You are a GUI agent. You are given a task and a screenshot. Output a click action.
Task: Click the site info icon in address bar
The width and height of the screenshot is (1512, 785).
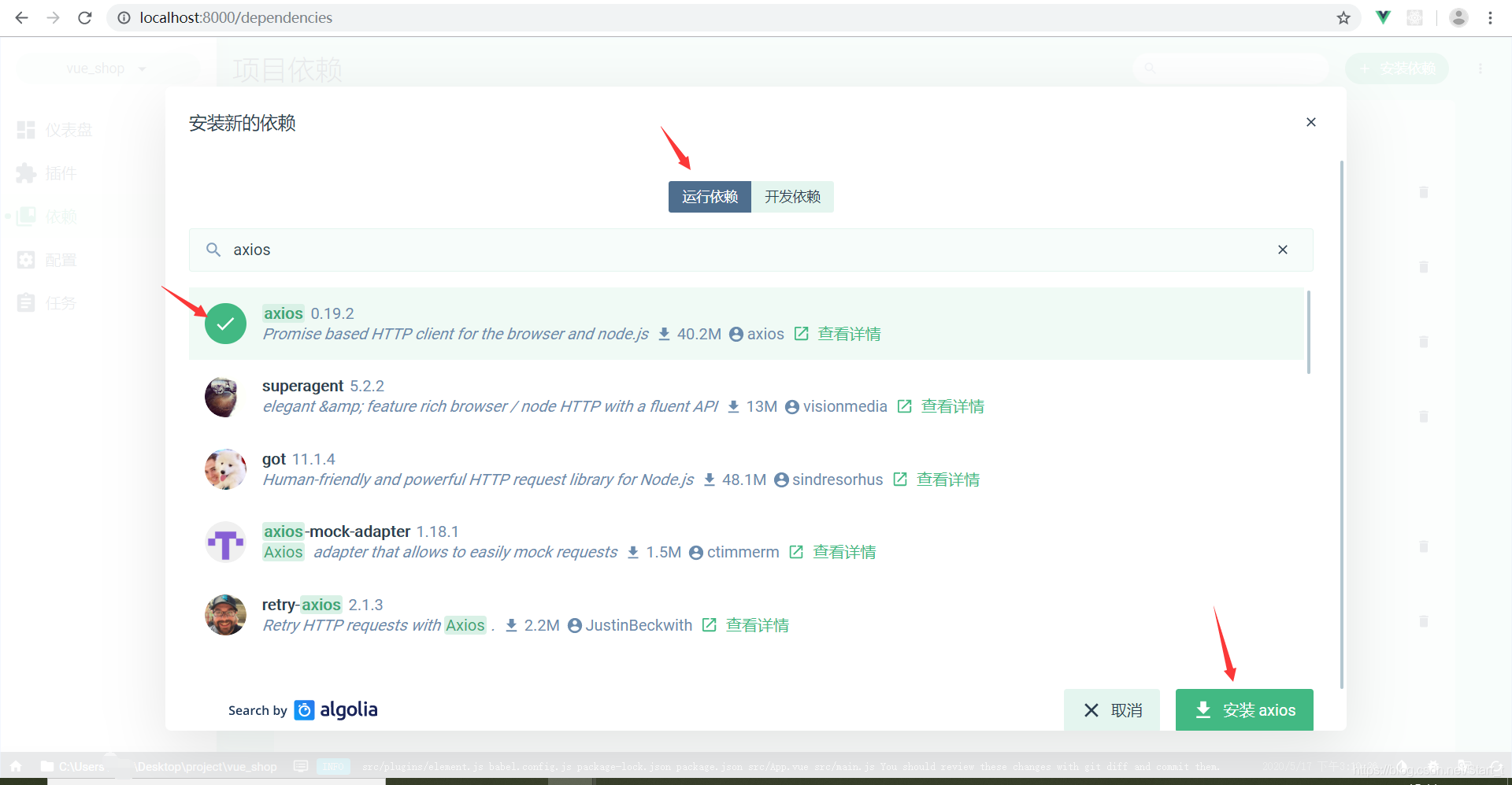pyautogui.click(x=124, y=17)
